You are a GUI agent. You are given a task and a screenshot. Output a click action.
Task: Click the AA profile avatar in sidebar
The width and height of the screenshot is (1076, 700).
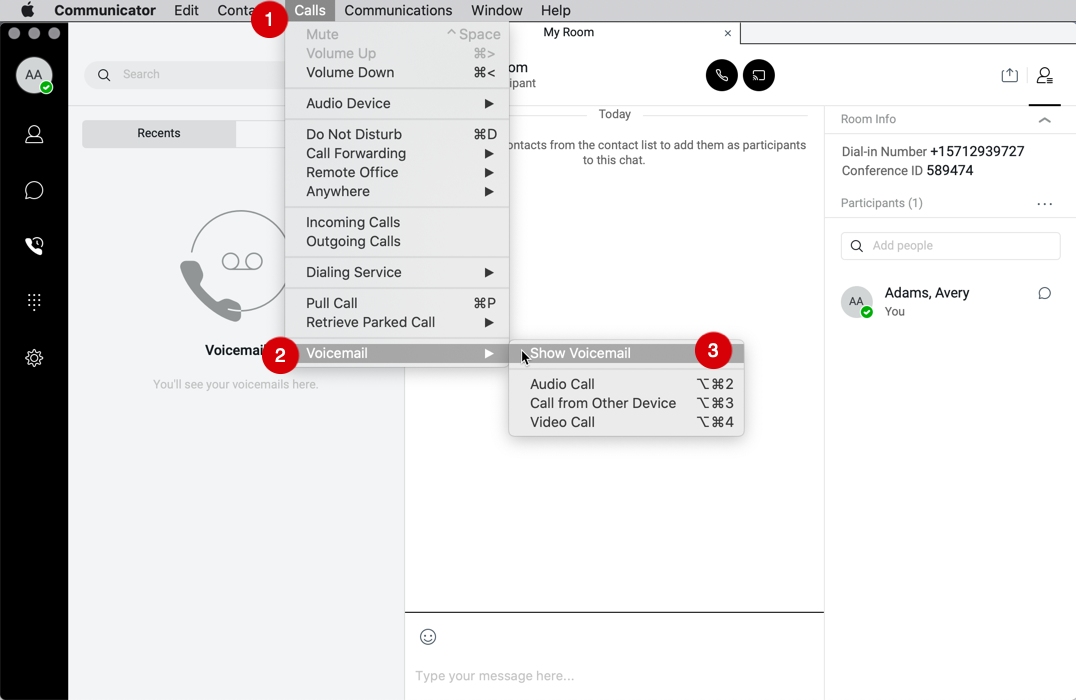(x=34, y=75)
